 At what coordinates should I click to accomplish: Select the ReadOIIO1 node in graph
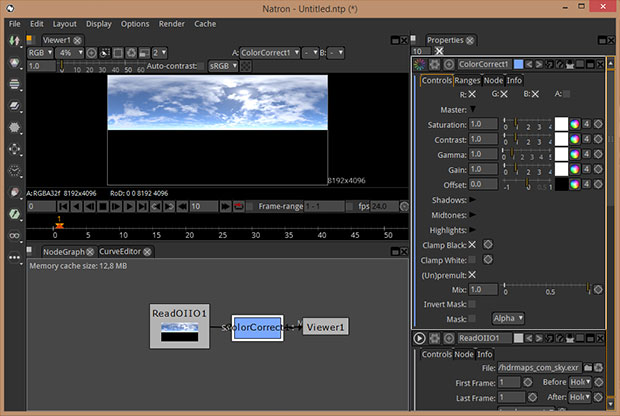(x=180, y=326)
